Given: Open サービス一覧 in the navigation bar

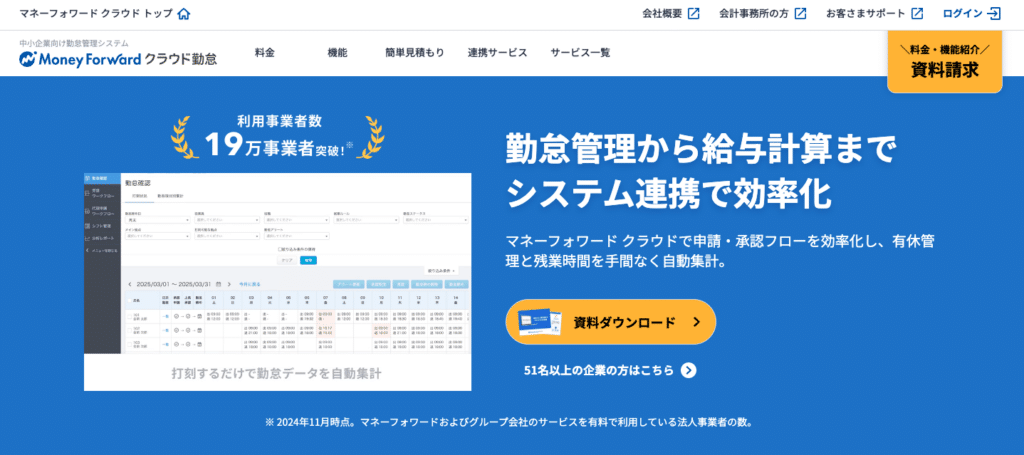Looking at the screenshot, I should pyautogui.click(x=580, y=53).
